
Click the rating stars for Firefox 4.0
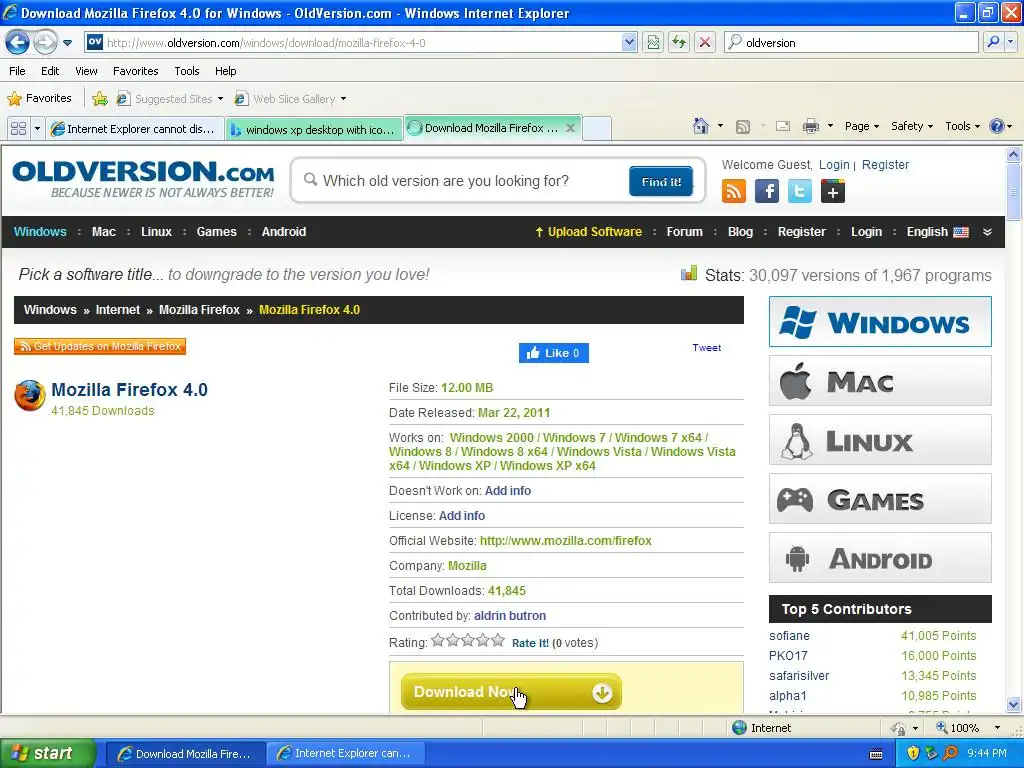468,640
